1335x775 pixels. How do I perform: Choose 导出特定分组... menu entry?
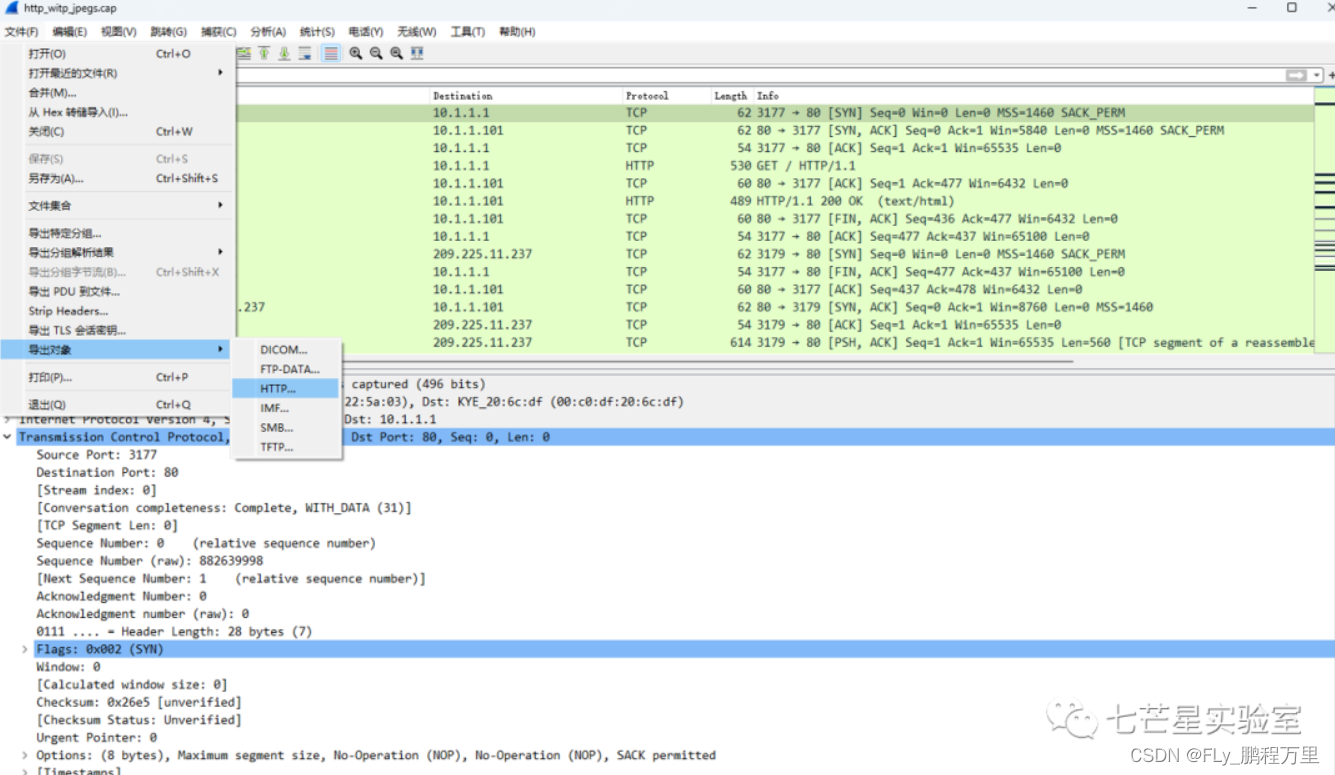[x=115, y=233]
